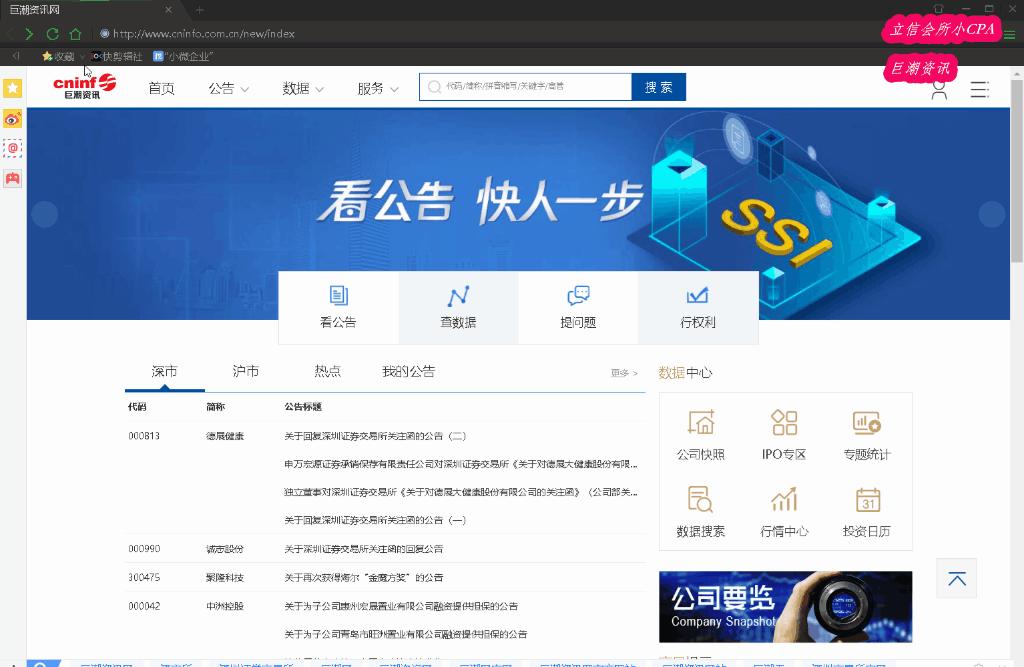Select the 查数据 data query icon
The image size is (1024, 667).
pos(458,307)
